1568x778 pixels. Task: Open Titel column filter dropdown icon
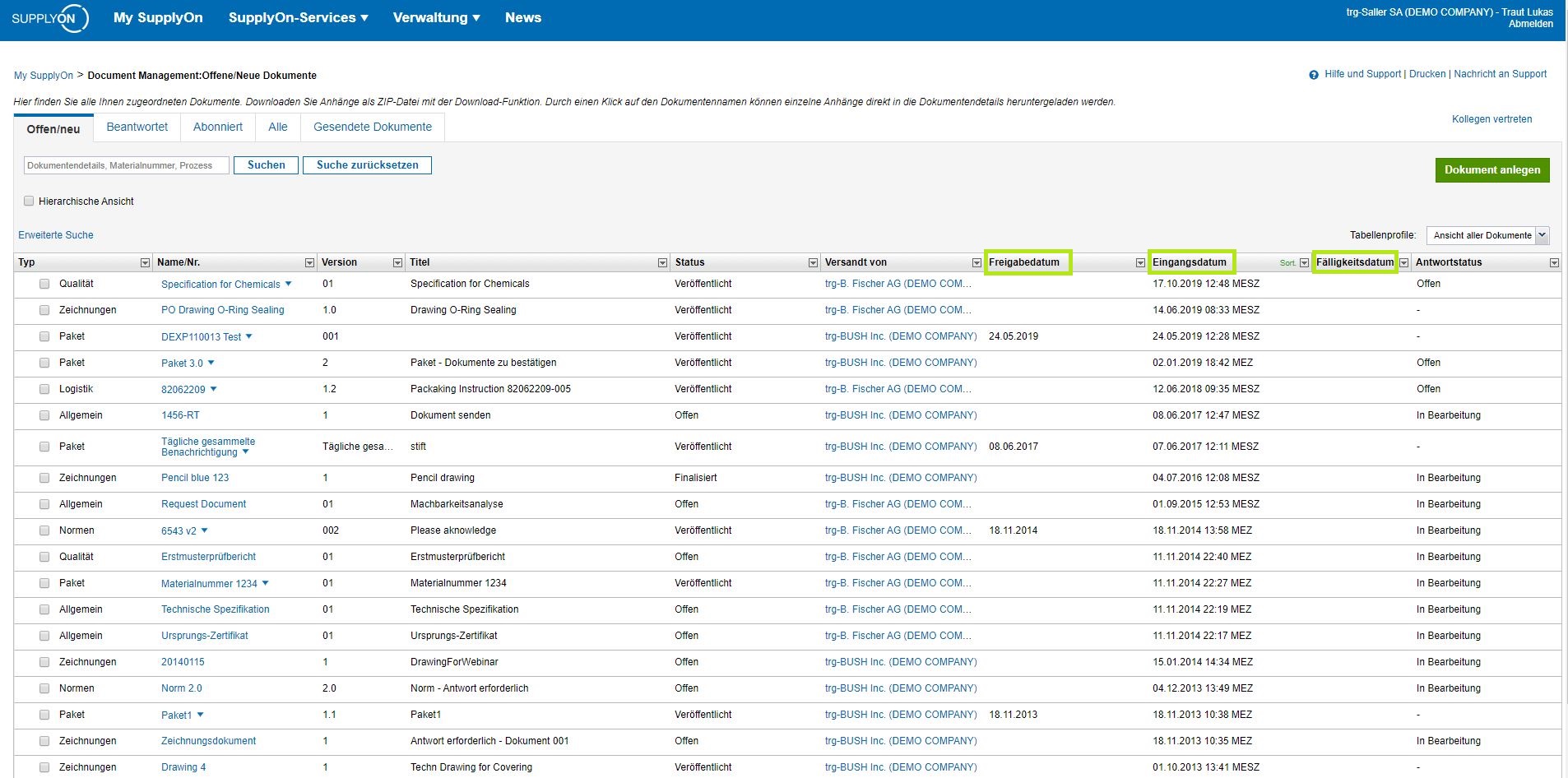tap(662, 262)
